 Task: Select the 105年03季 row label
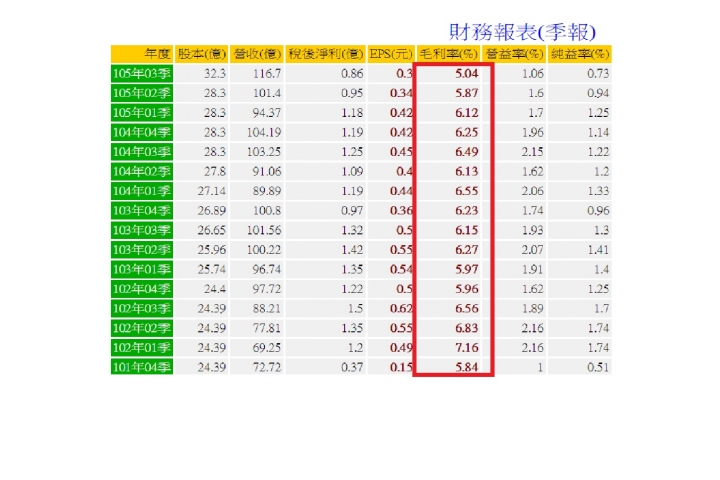click(142, 73)
